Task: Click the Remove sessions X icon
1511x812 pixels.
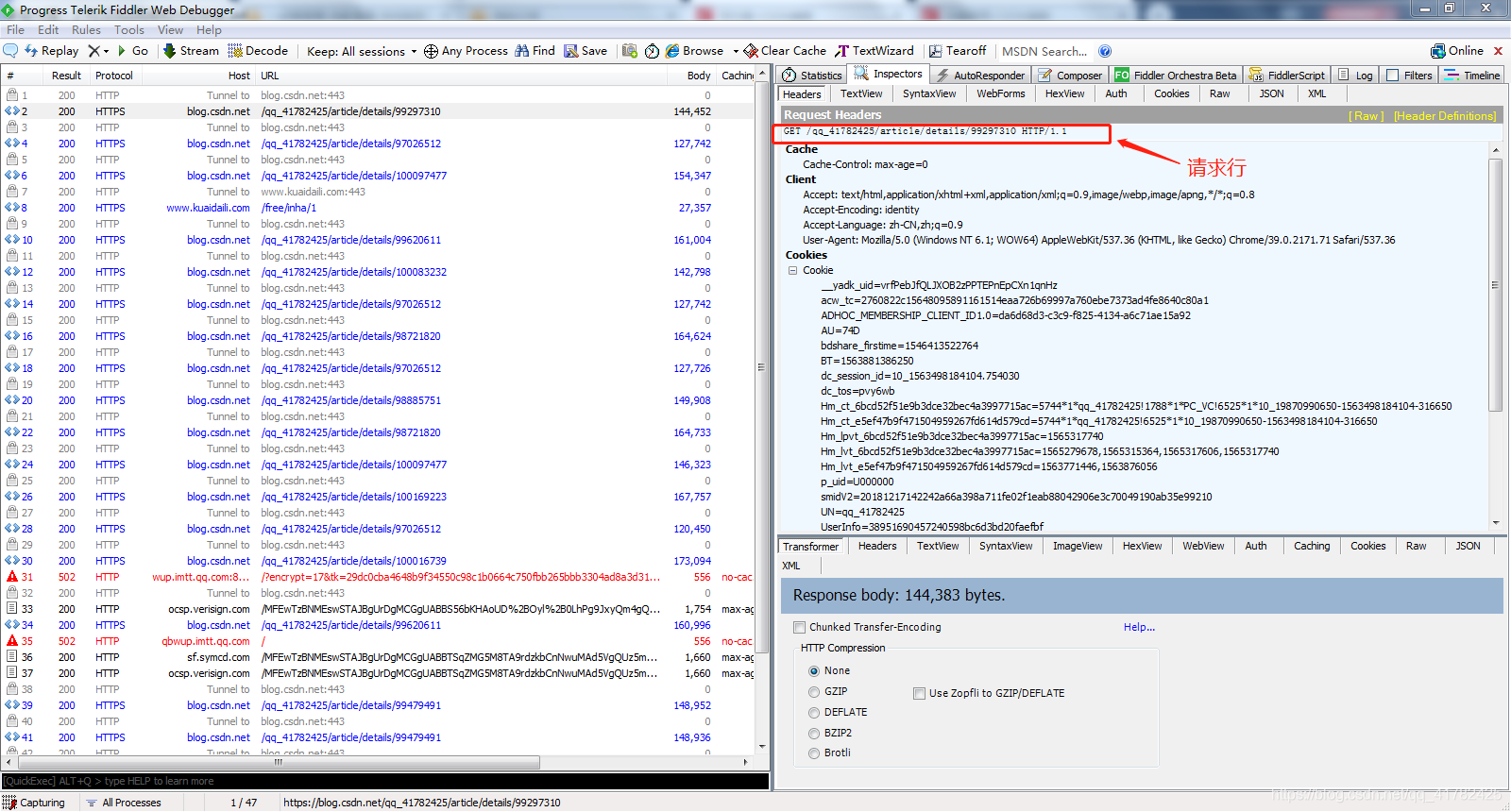Action: [93, 51]
